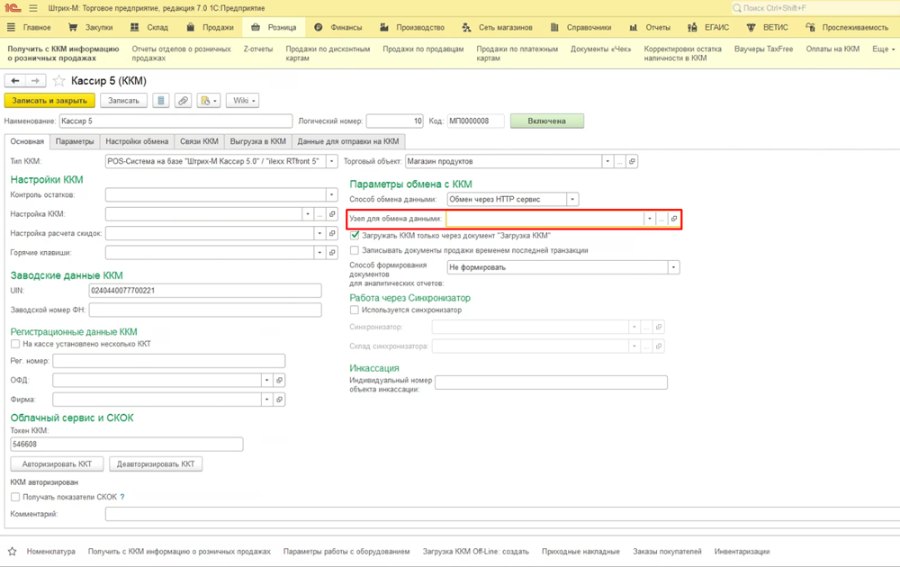Open Параметры работы с оборудованием link
Image resolution: width=900 pixels, height=567 pixels.
tap(346, 551)
